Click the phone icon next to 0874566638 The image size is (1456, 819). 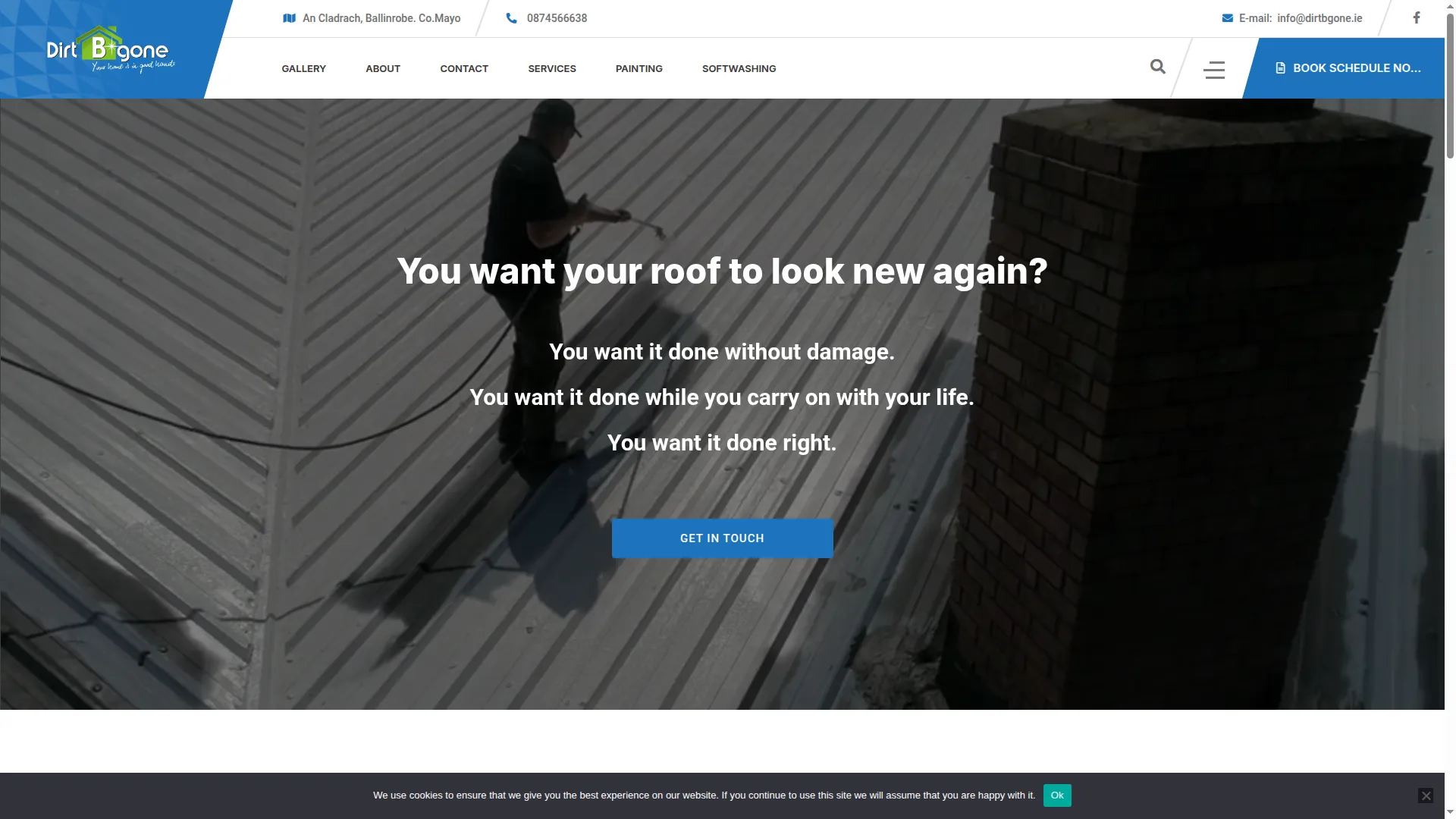pos(512,18)
